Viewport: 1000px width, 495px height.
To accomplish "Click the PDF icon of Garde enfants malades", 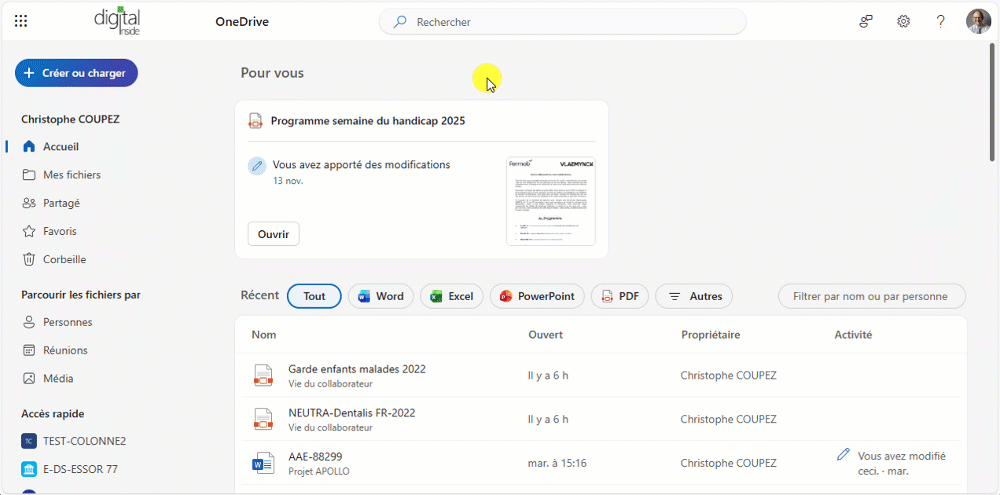I will 263,375.
